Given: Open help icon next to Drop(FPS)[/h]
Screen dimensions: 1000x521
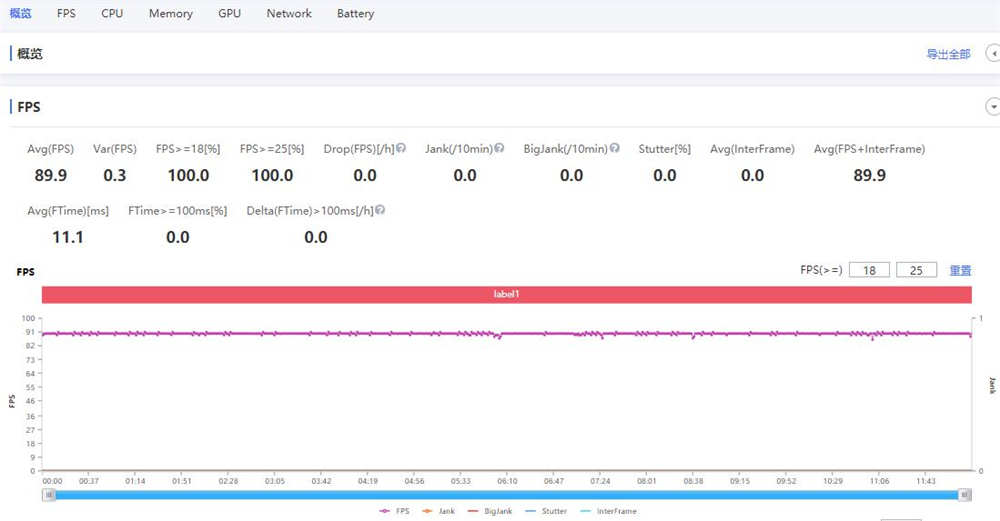Looking at the screenshot, I should (401, 148).
